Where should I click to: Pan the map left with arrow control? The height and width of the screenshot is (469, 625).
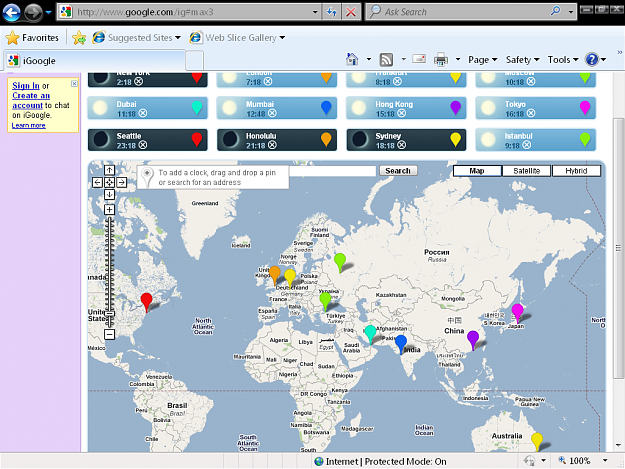tap(97, 182)
